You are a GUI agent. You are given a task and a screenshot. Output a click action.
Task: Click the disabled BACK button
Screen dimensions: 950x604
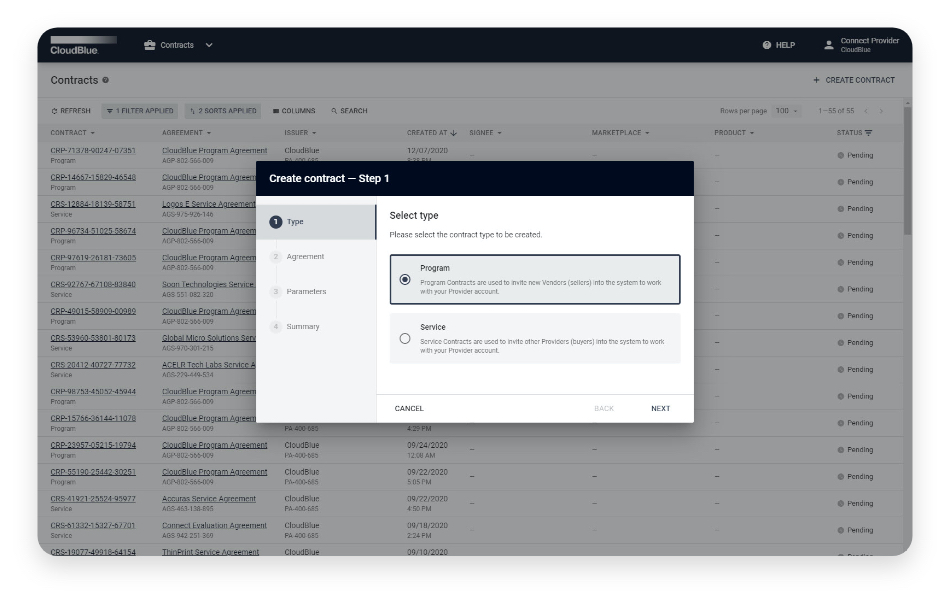click(x=604, y=408)
